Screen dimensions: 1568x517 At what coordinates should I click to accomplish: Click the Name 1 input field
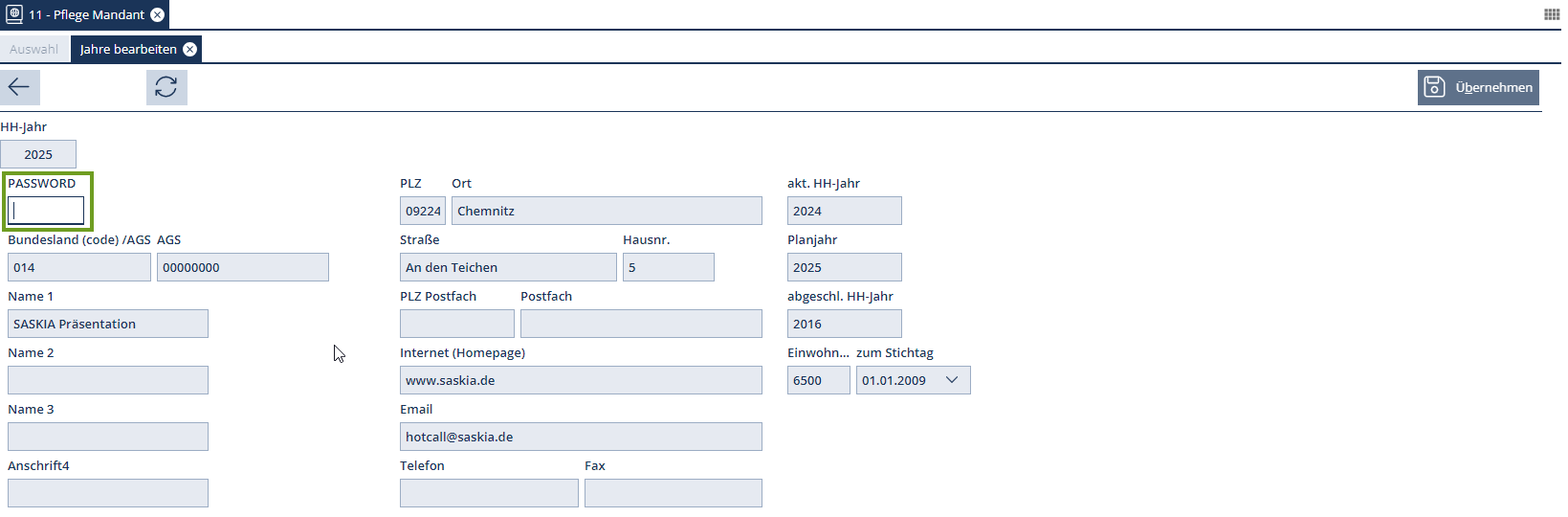pyautogui.click(x=107, y=324)
